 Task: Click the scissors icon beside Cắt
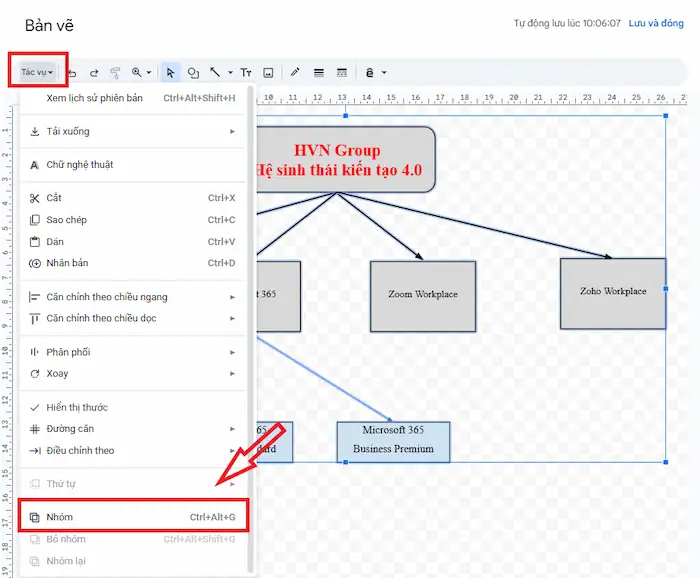34,198
